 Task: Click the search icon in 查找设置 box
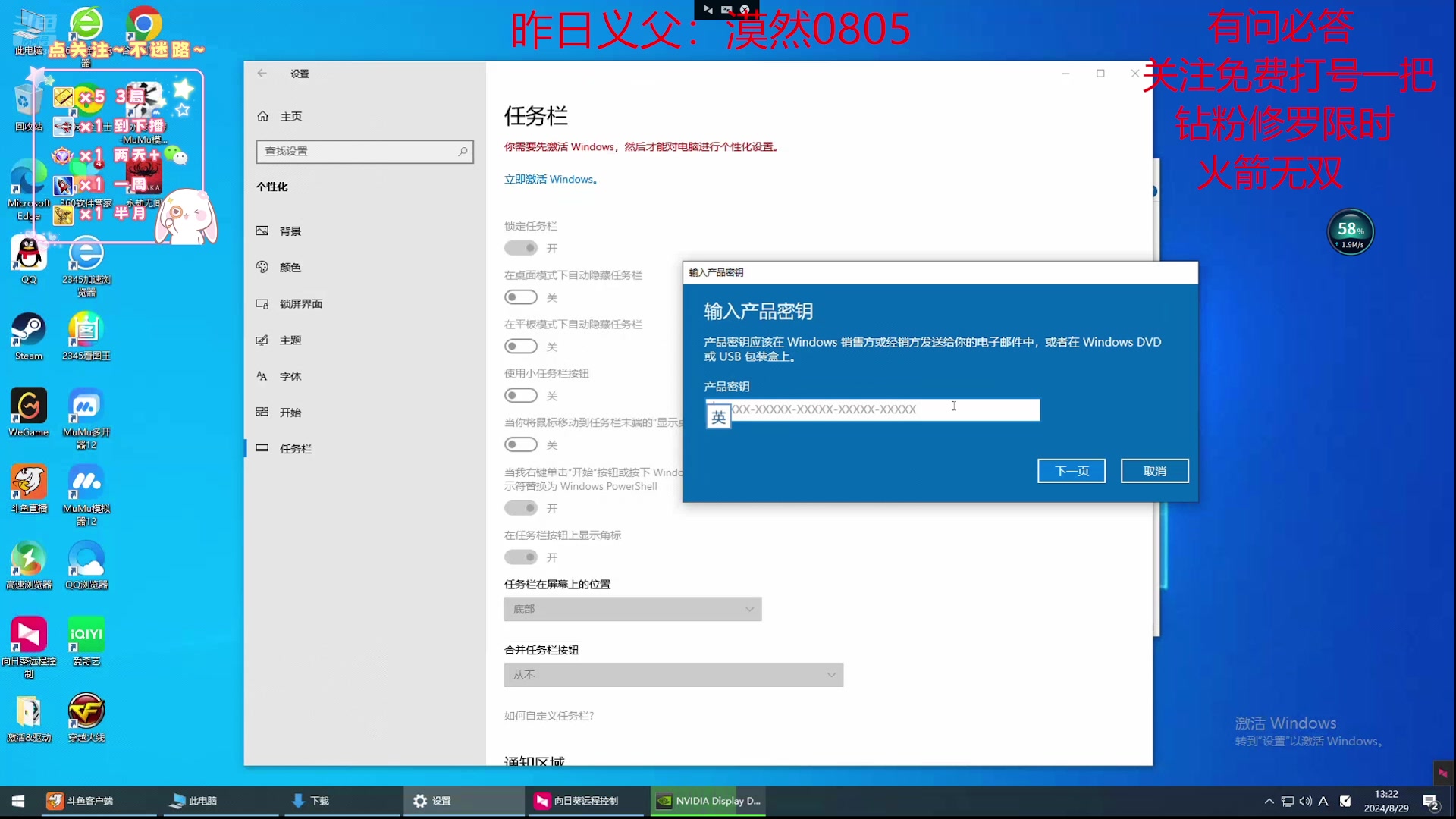pos(463,152)
